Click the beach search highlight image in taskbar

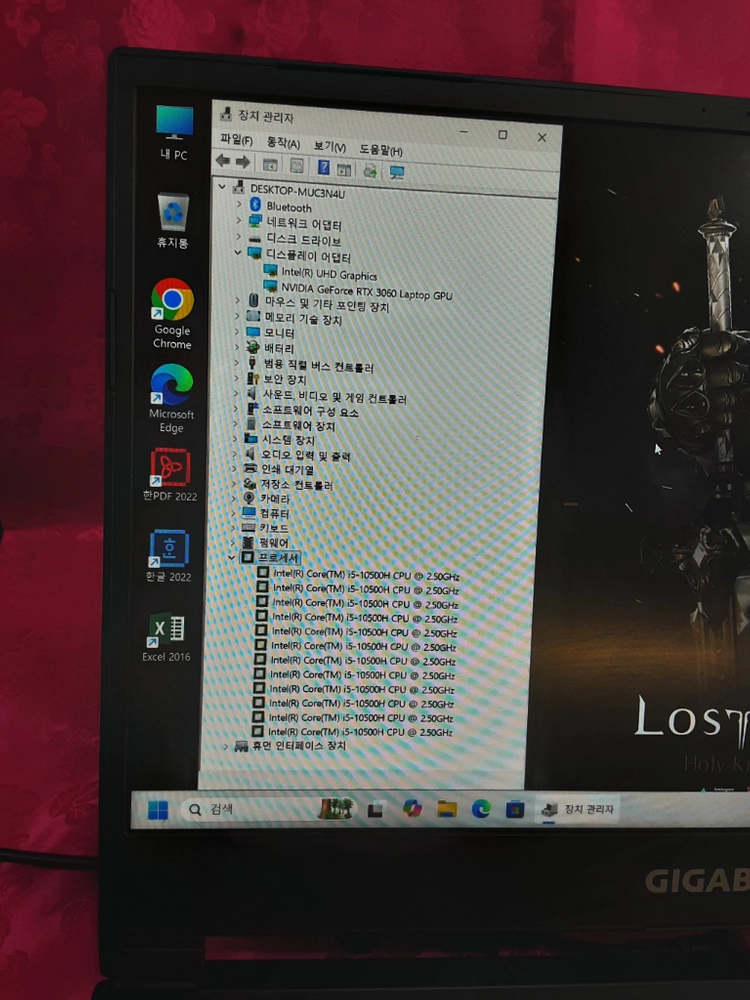[x=335, y=809]
